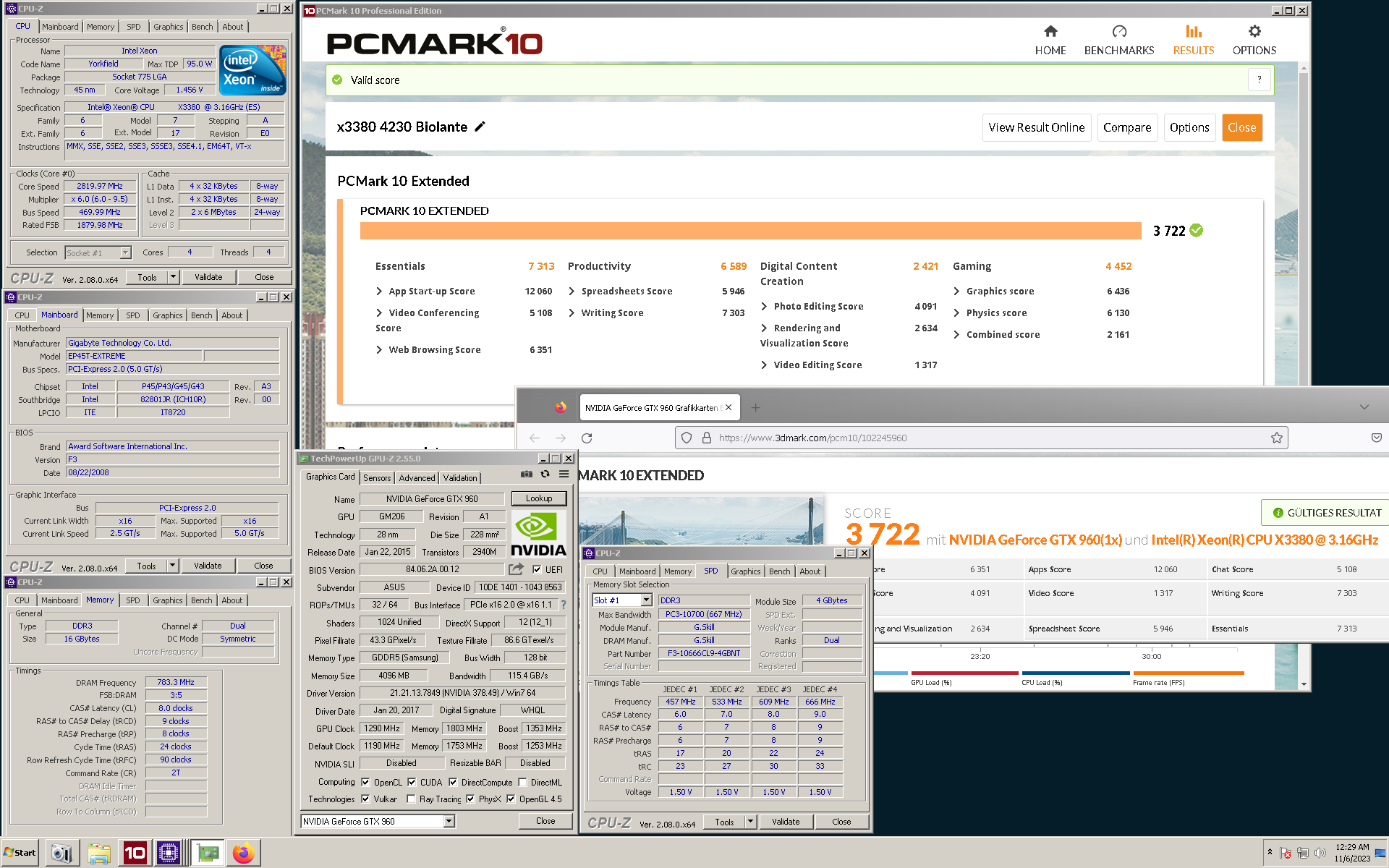The image size is (1389, 868).
Task: Click NVIDIA logo in GPU-Z
Action: click(538, 535)
